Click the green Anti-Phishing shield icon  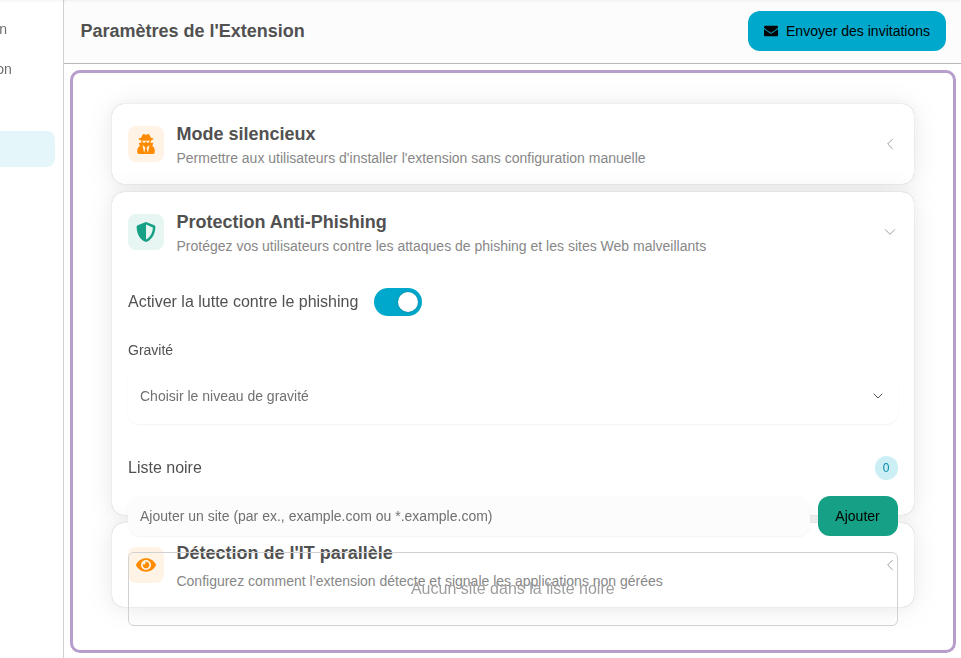click(x=146, y=232)
